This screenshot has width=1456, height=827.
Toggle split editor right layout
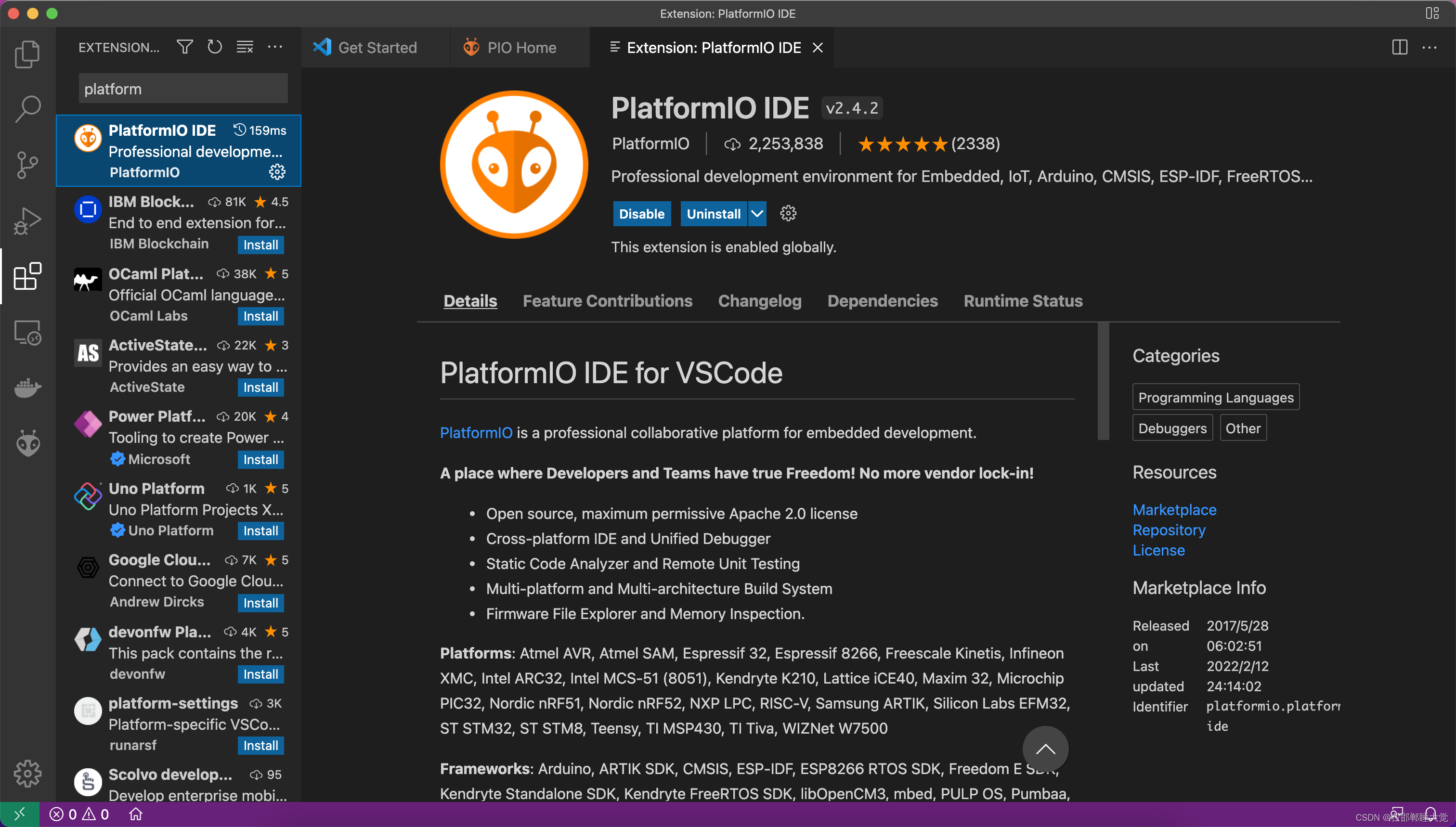(x=1399, y=47)
